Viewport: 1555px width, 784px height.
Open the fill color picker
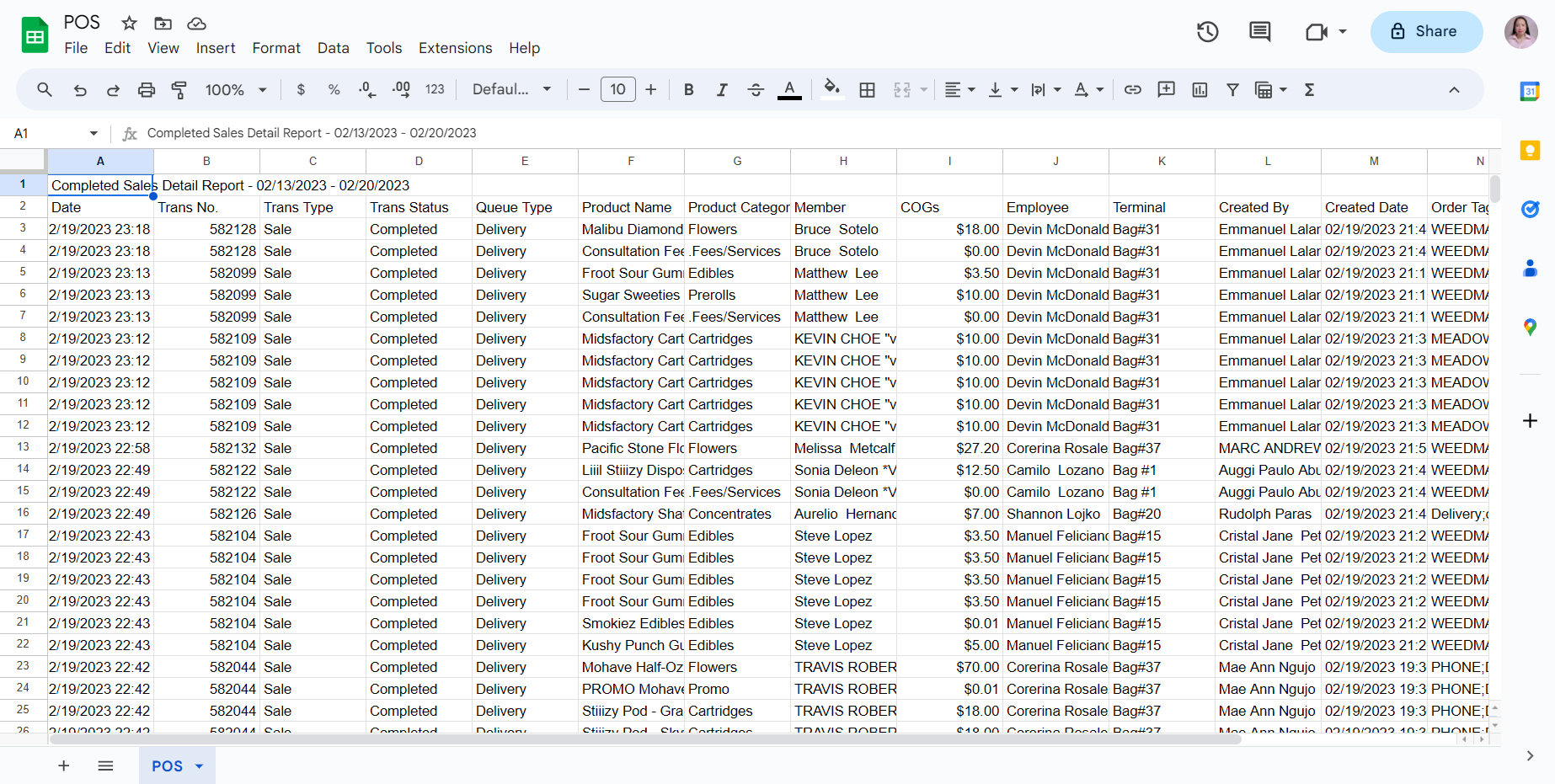[x=832, y=89]
